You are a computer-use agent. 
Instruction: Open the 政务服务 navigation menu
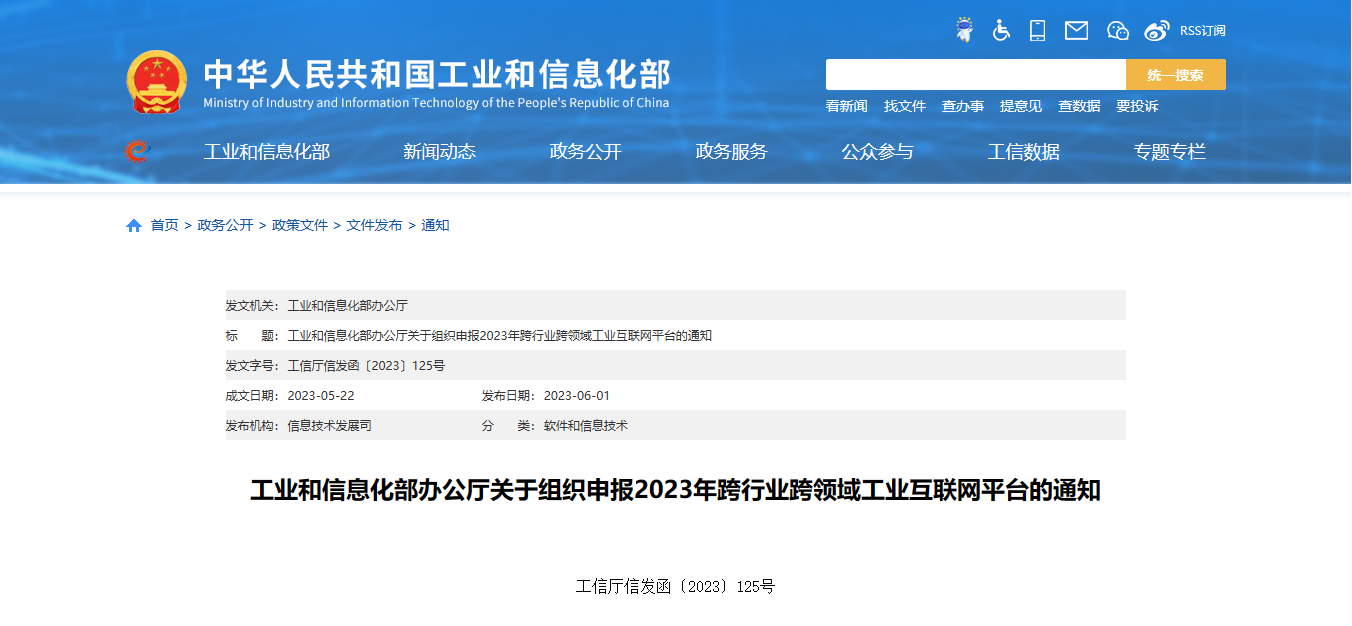(731, 152)
